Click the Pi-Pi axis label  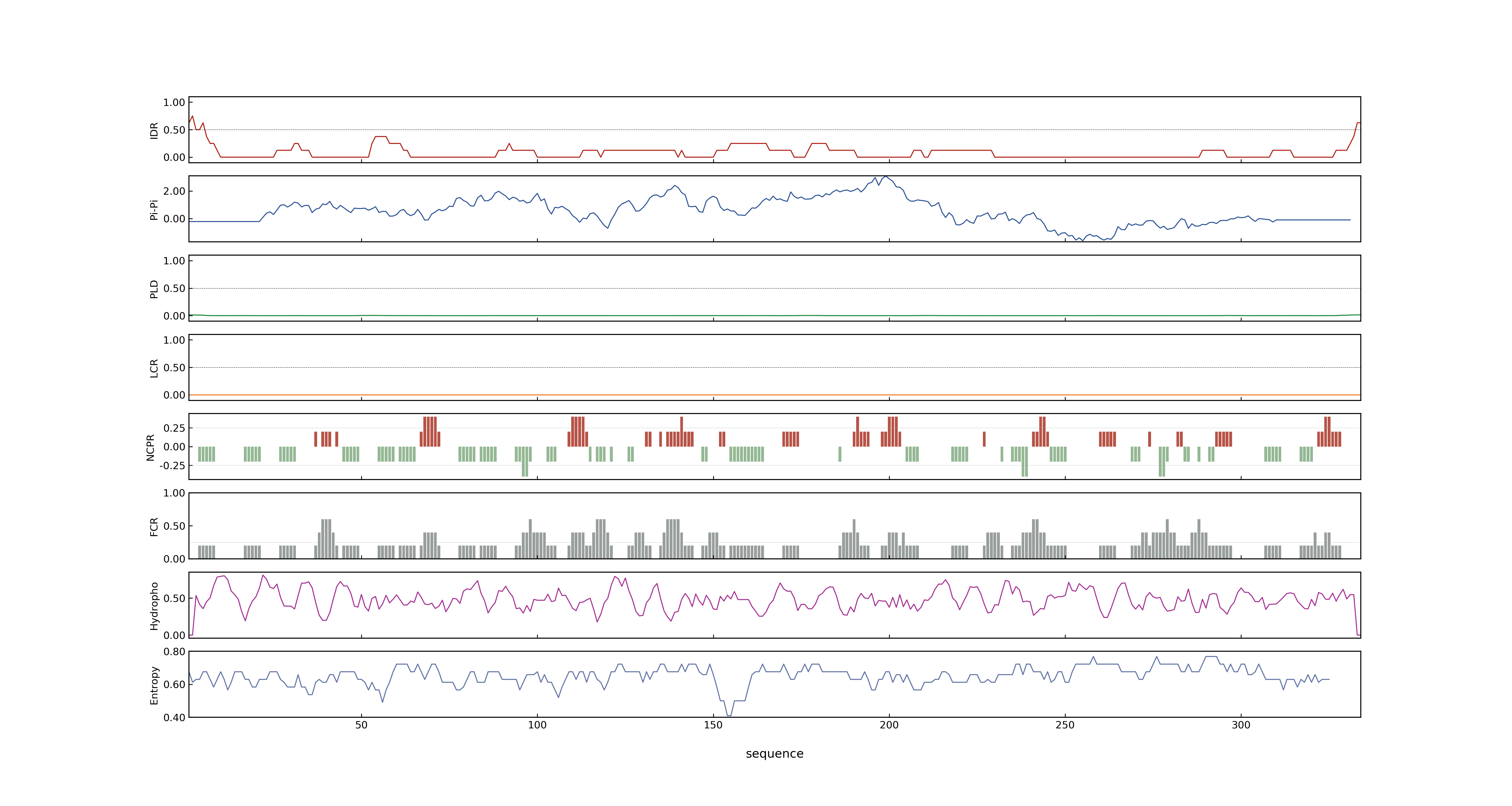coord(154,210)
